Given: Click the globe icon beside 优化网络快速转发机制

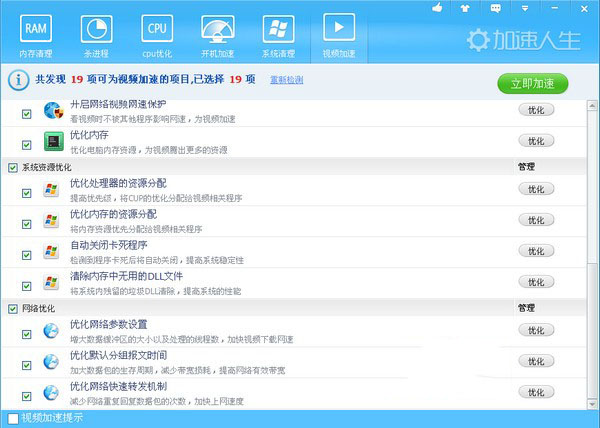Looking at the screenshot, I should tap(51, 393).
